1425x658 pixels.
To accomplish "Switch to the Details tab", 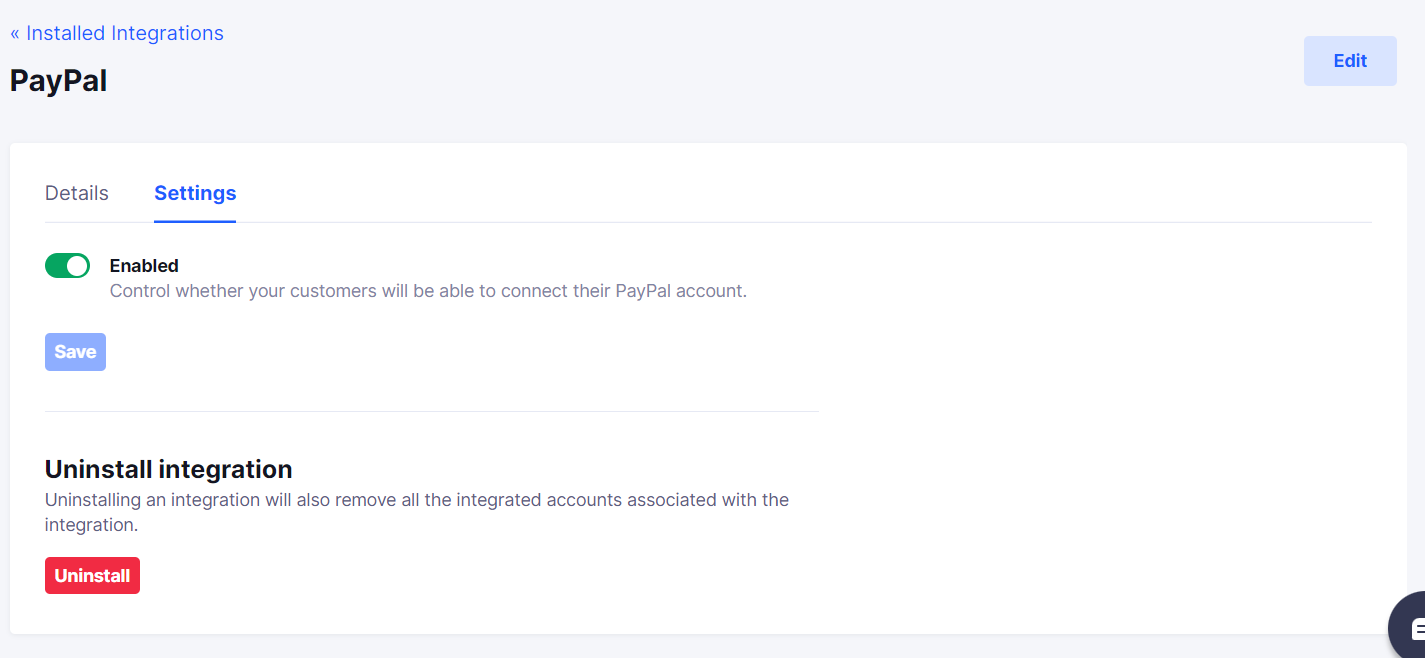I will click(77, 193).
